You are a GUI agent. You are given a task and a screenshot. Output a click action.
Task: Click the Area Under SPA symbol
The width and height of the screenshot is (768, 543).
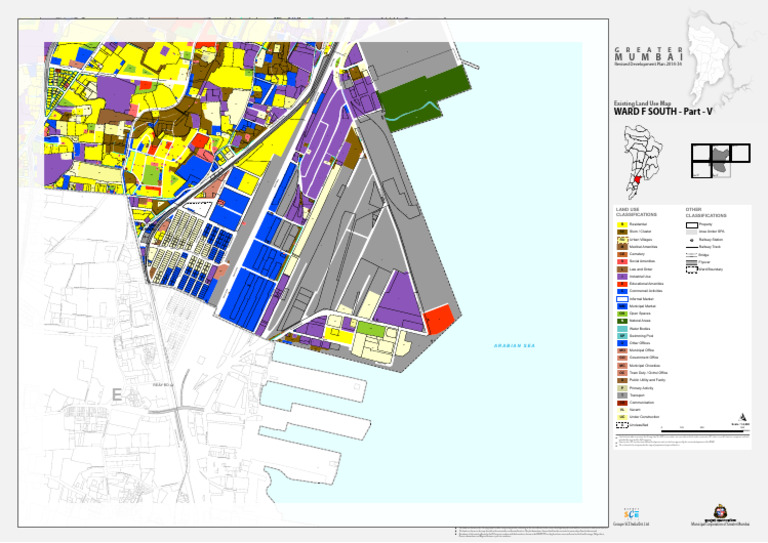[692, 232]
